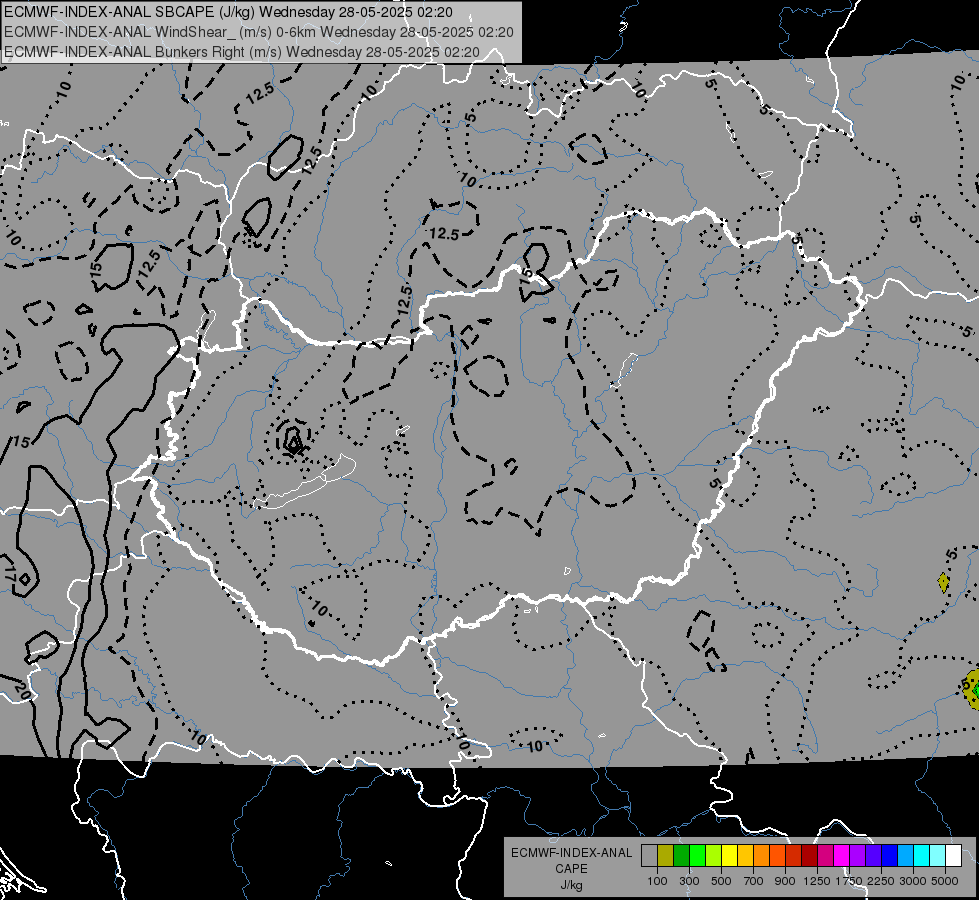This screenshot has width=979, height=900.
Task: Click the CAPE label in legend
Action: pos(571,869)
